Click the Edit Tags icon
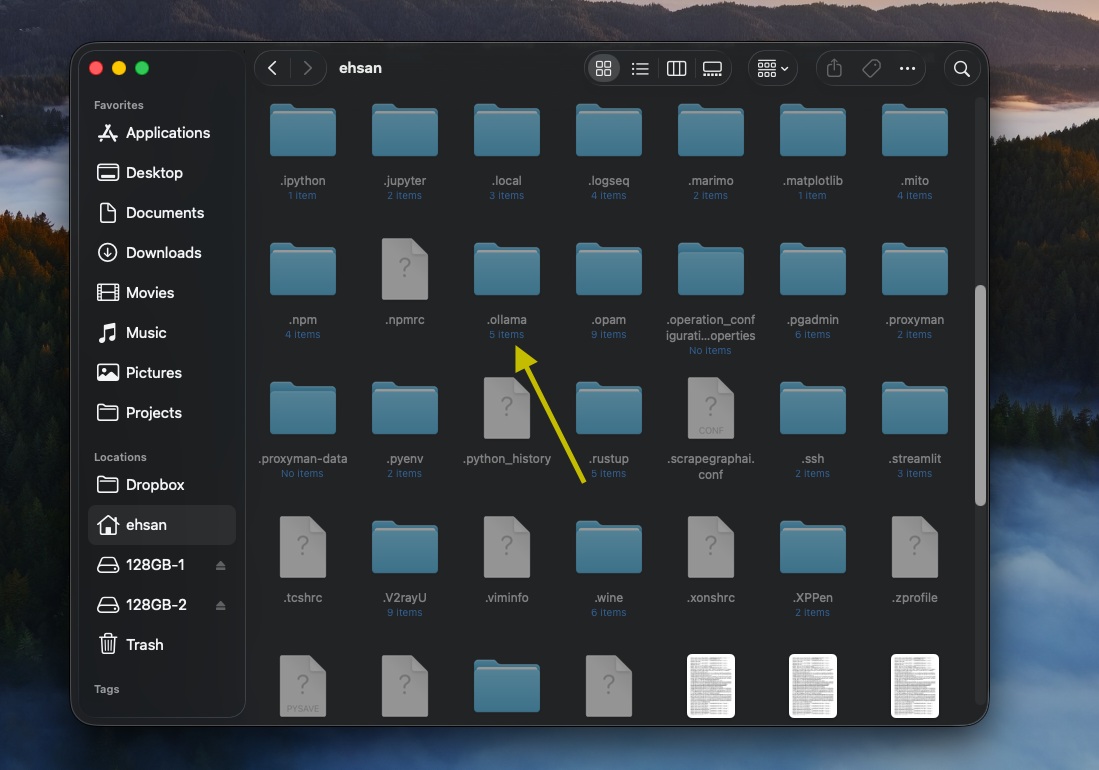This screenshot has height=770, width=1099. coord(871,69)
